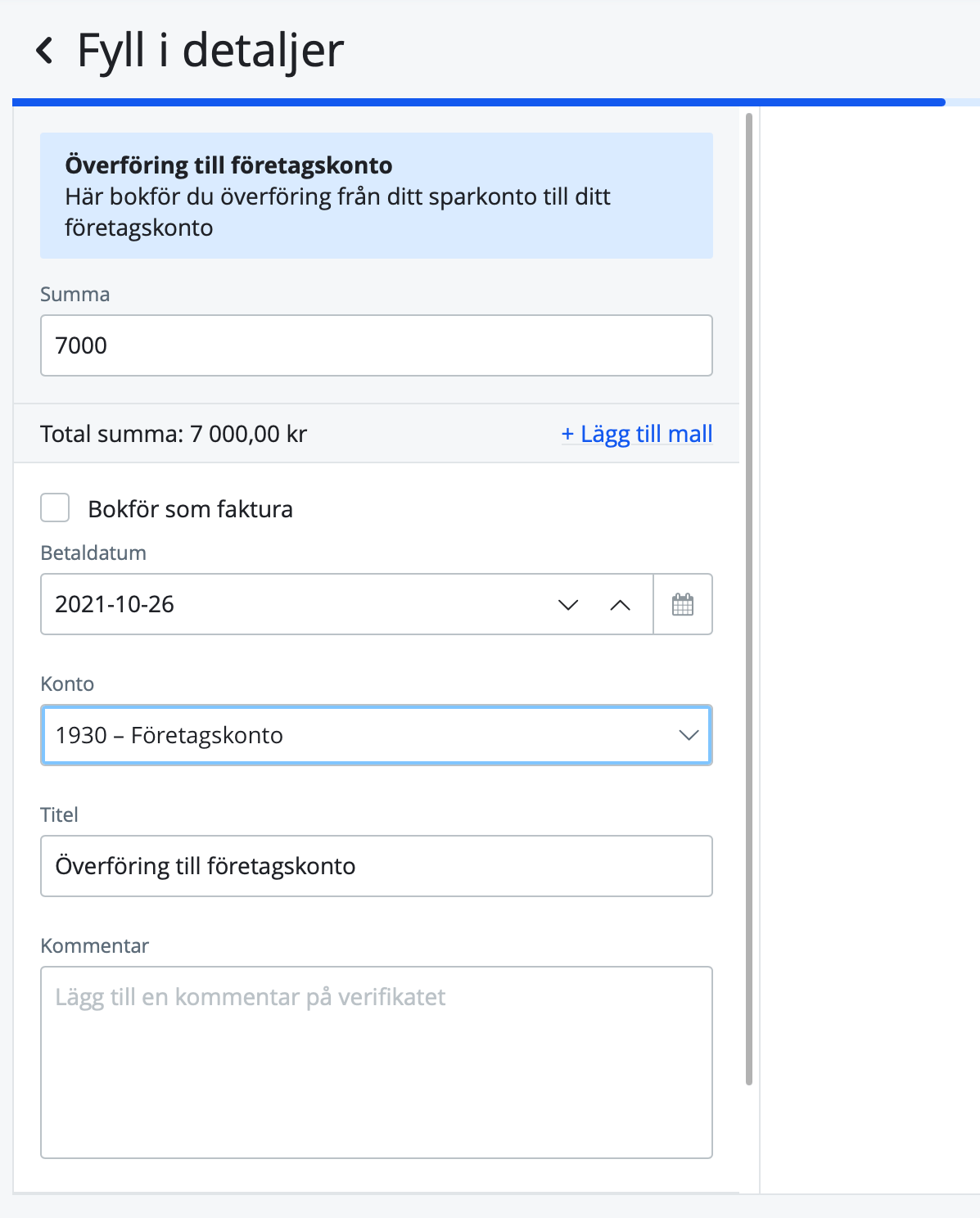
Task: Click the blue Överföring till företagskonto info banner
Action: click(376, 195)
